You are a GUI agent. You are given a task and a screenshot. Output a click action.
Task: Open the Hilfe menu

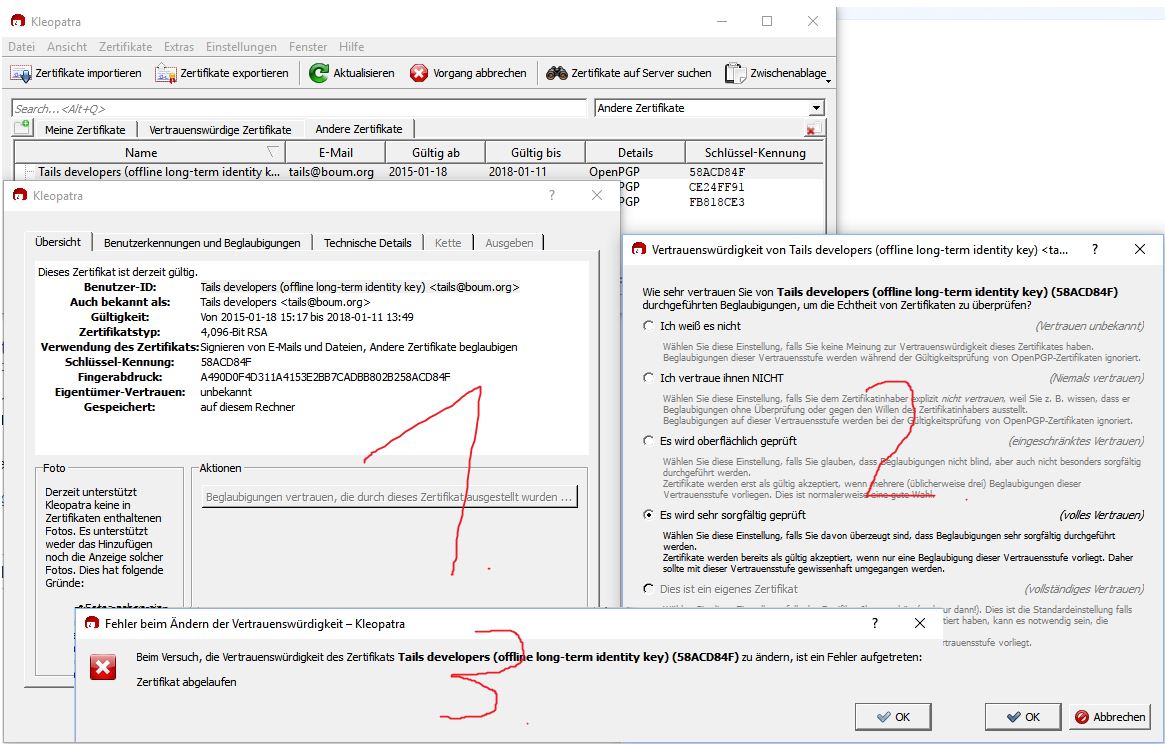tap(351, 46)
